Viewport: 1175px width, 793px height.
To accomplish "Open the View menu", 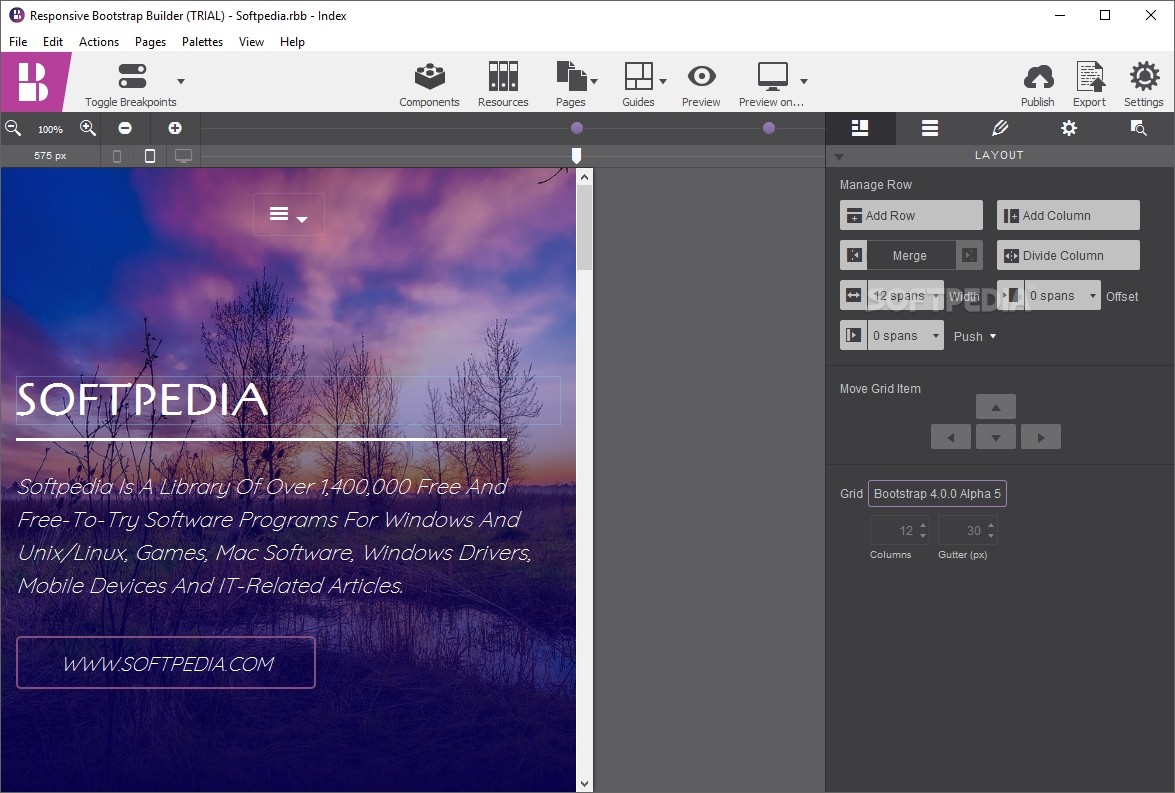I will (251, 42).
